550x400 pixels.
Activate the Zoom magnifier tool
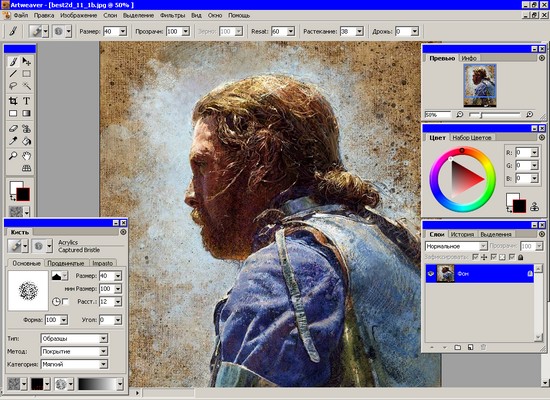[13, 155]
